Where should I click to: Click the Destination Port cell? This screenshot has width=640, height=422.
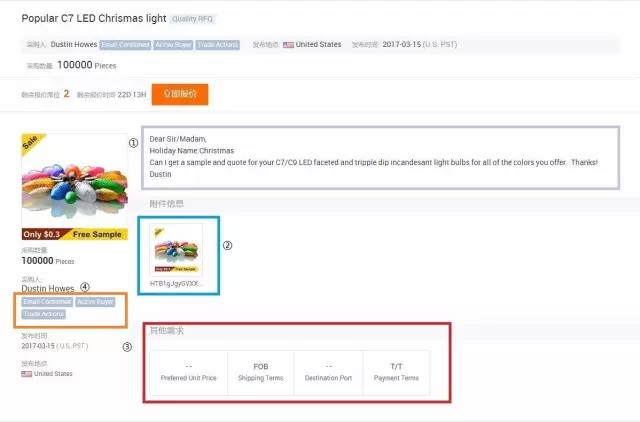point(328,372)
